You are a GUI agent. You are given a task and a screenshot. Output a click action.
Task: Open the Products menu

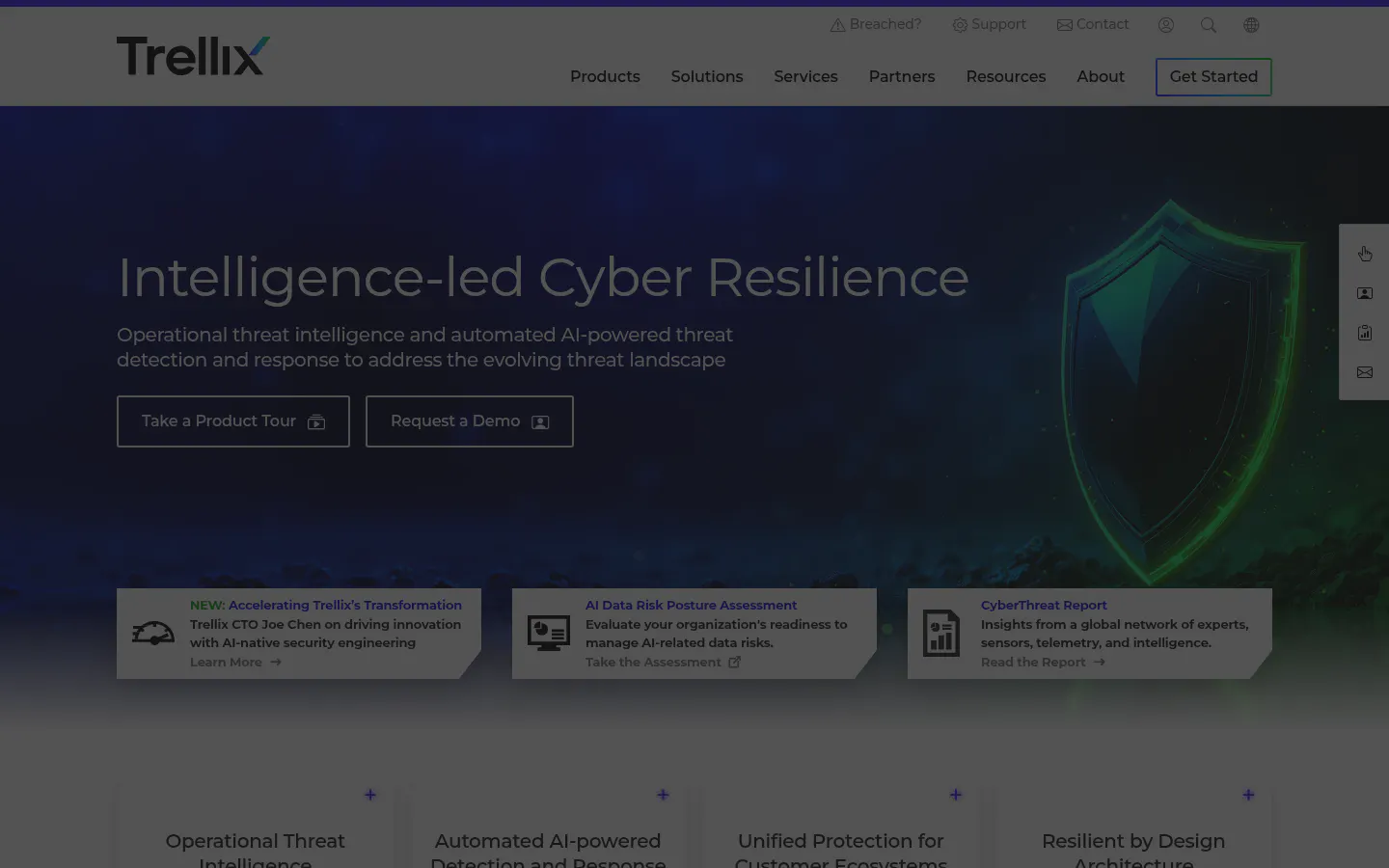[605, 76]
